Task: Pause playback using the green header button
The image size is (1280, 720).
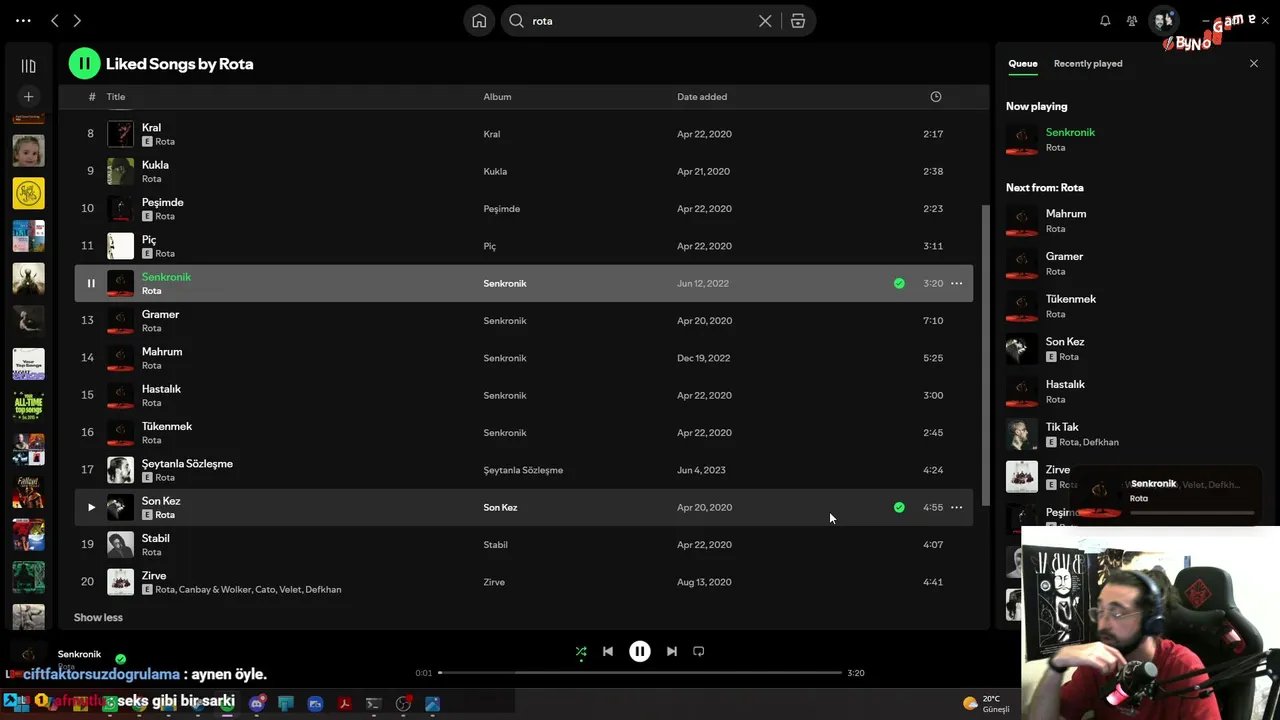Action: point(84,64)
